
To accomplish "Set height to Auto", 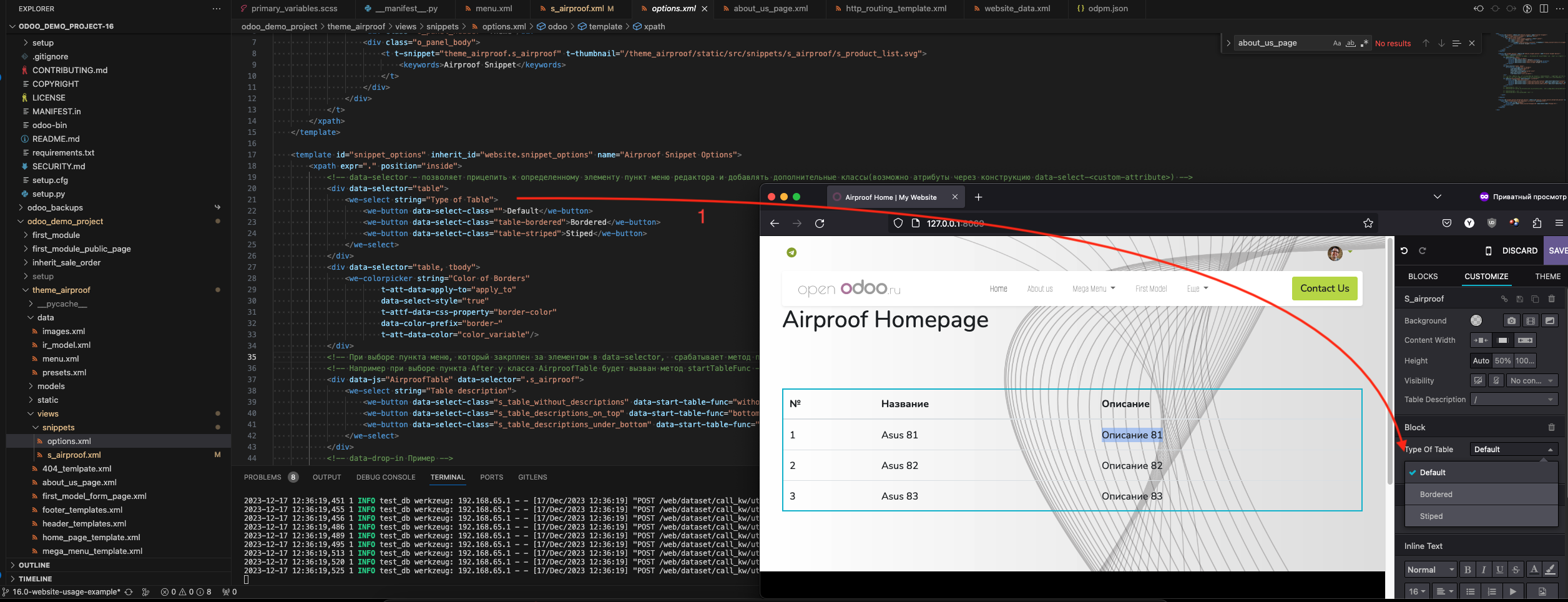I will click(x=1481, y=360).
